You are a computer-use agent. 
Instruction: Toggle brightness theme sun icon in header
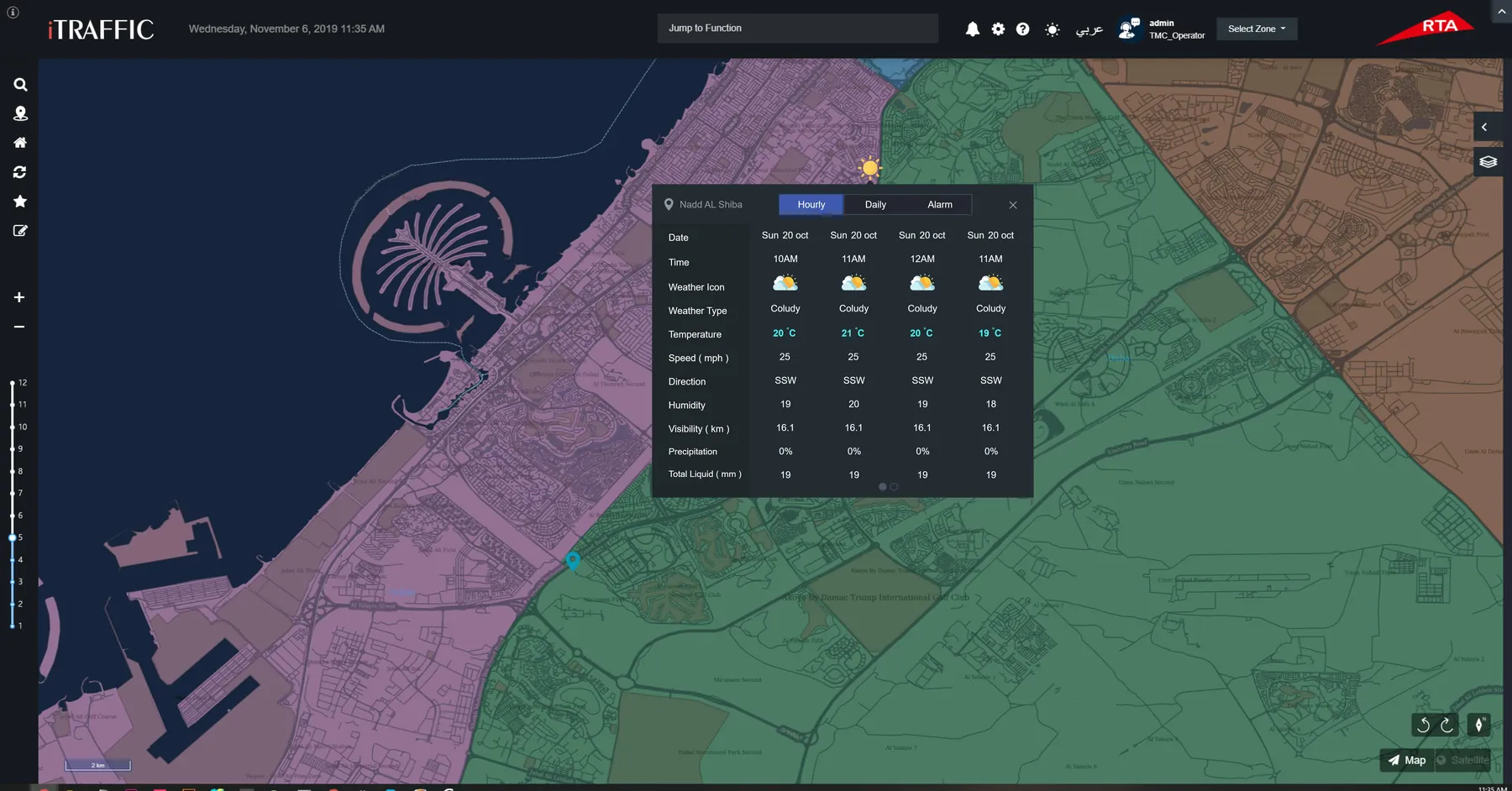[1052, 29]
